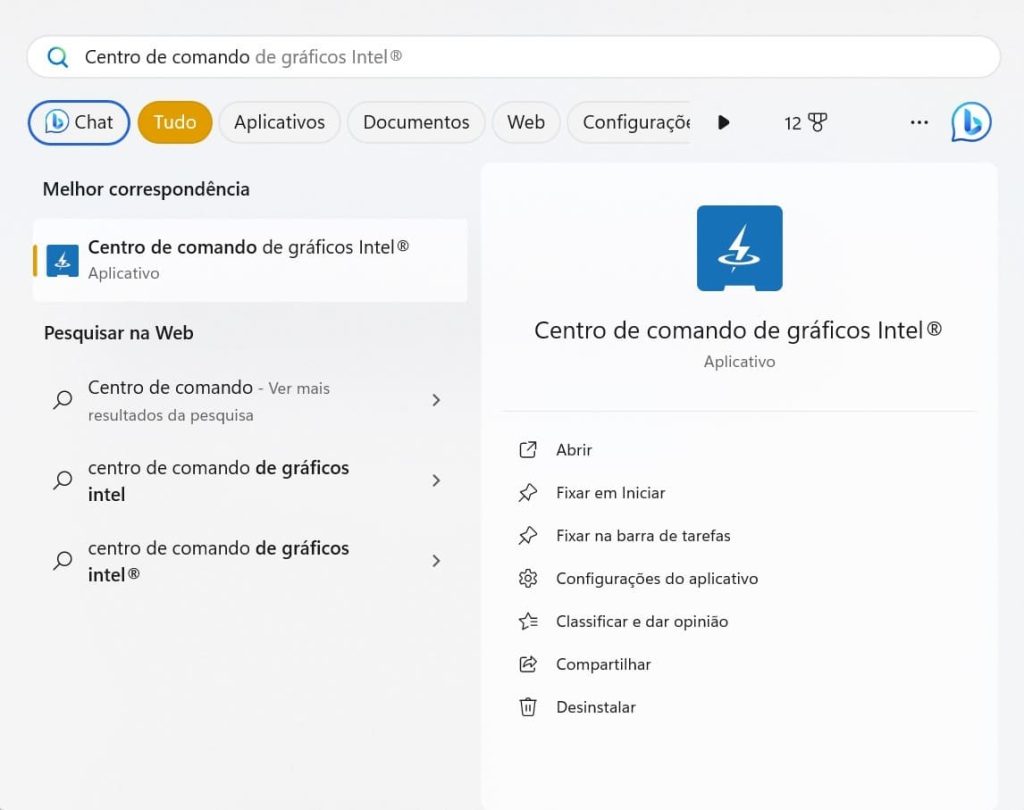
Task: Open the Bing Chat tab
Action: pyautogui.click(x=79, y=122)
